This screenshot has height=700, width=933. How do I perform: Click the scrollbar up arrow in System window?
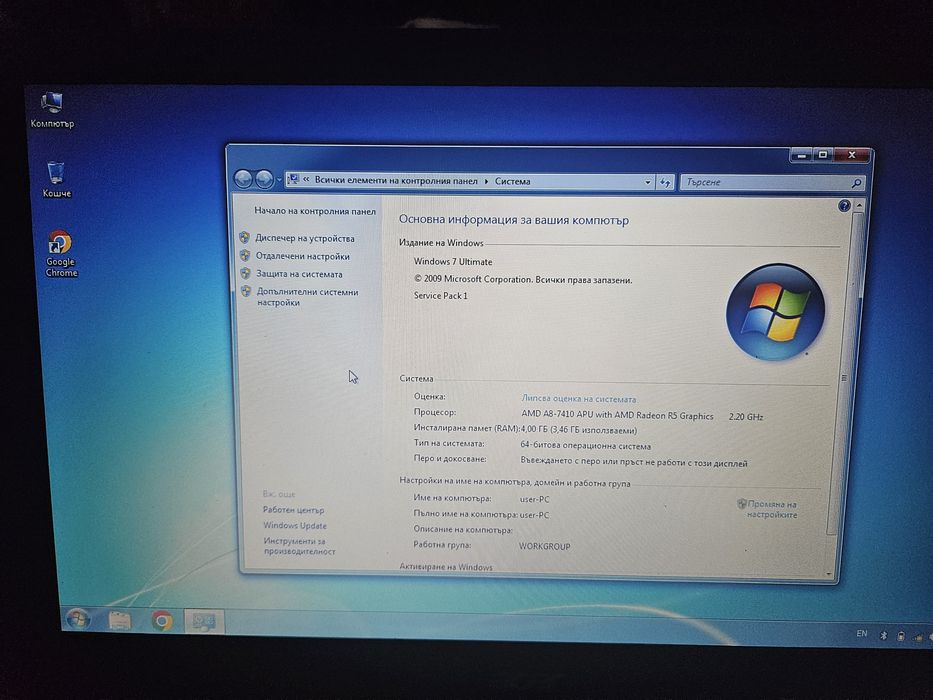click(x=858, y=205)
